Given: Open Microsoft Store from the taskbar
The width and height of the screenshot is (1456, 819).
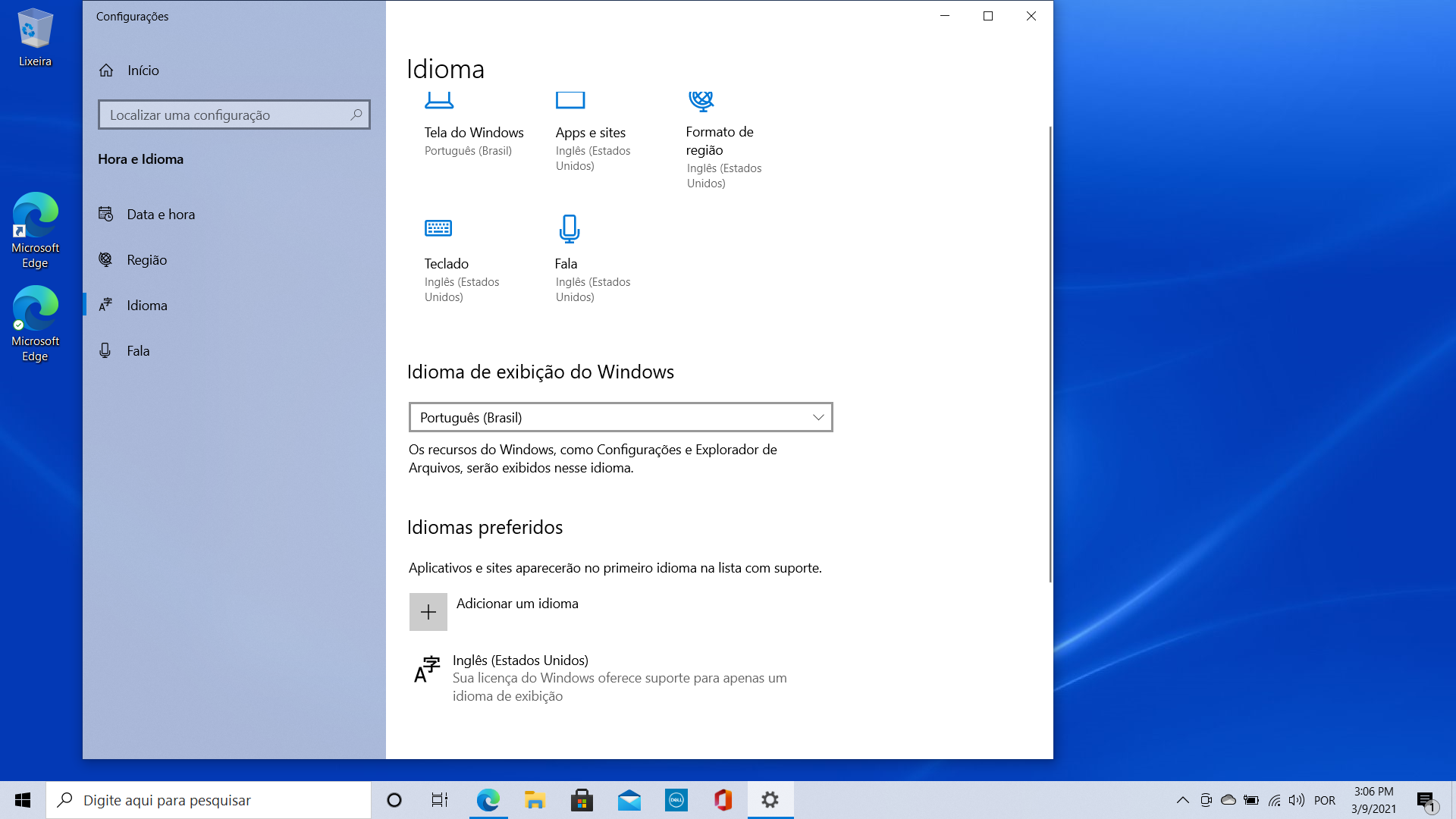Looking at the screenshot, I should coord(582,800).
